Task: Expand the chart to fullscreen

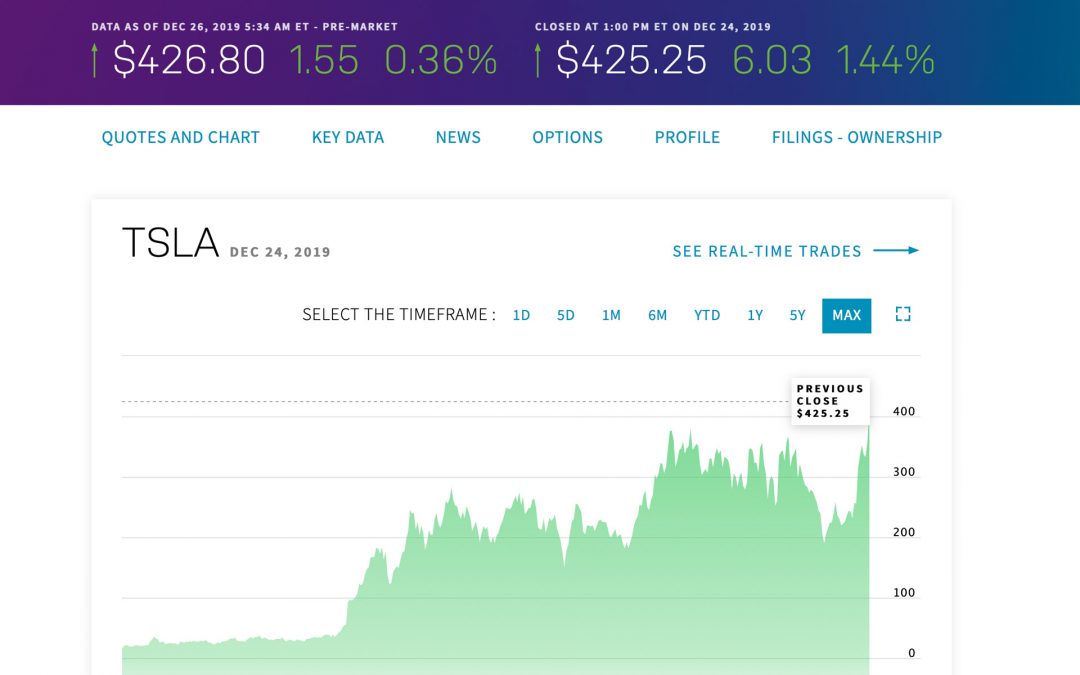Action: click(903, 315)
